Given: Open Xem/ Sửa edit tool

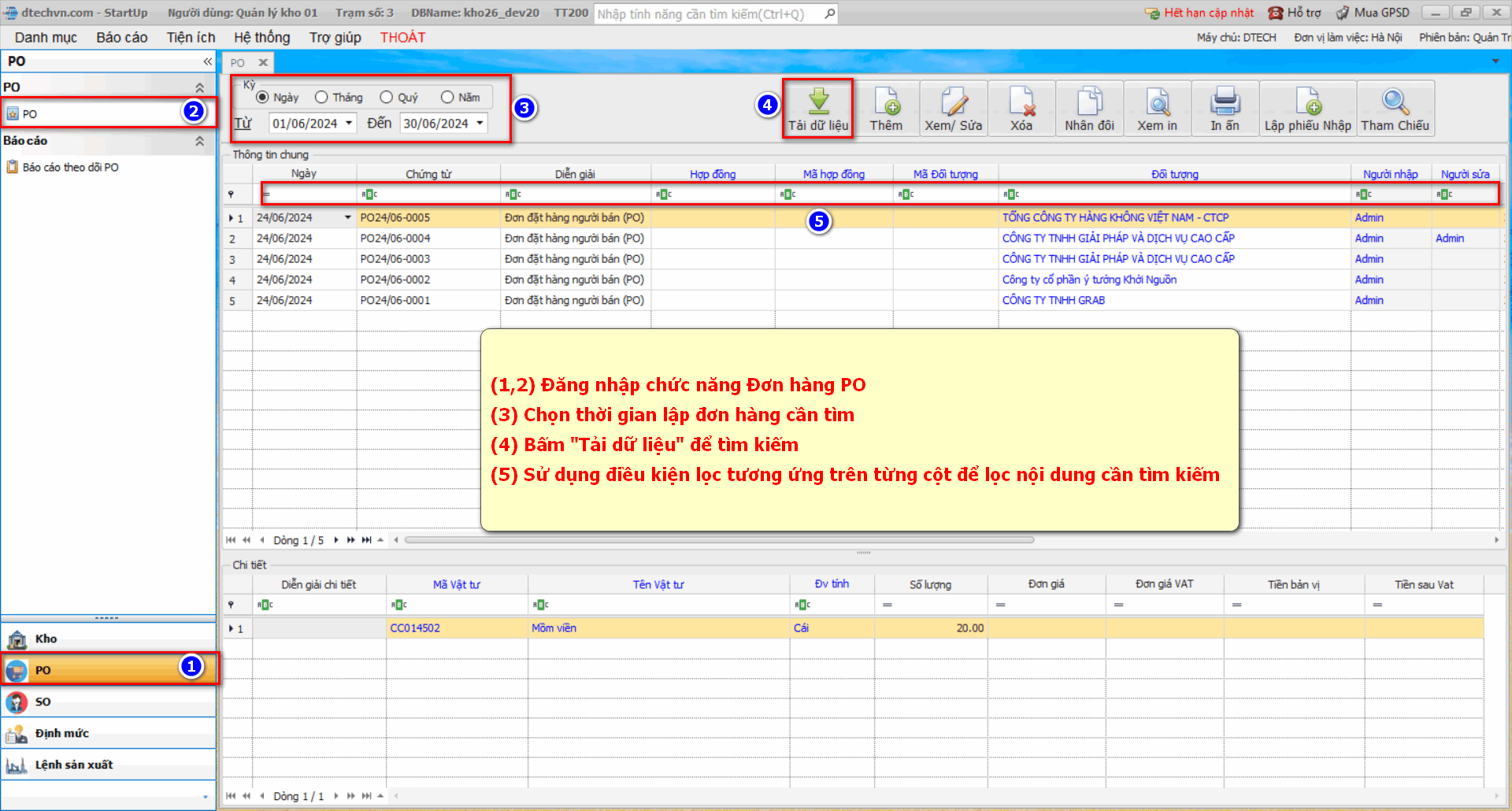Looking at the screenshot, I should tap(953, 102).
